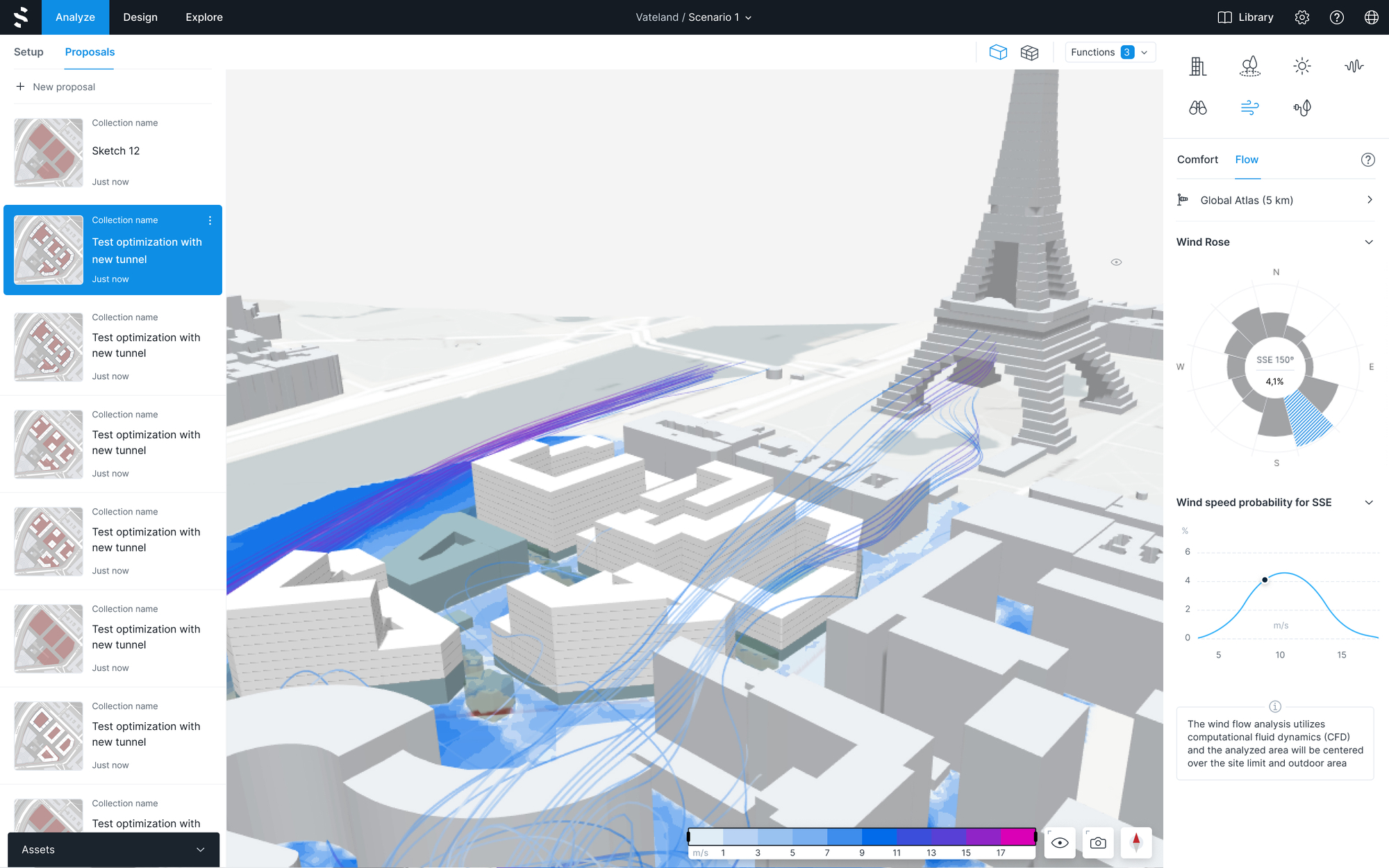This screenshot has width=1389, height=868.
Task: Open the Design menu in the top bar
Action: [140, 17]
